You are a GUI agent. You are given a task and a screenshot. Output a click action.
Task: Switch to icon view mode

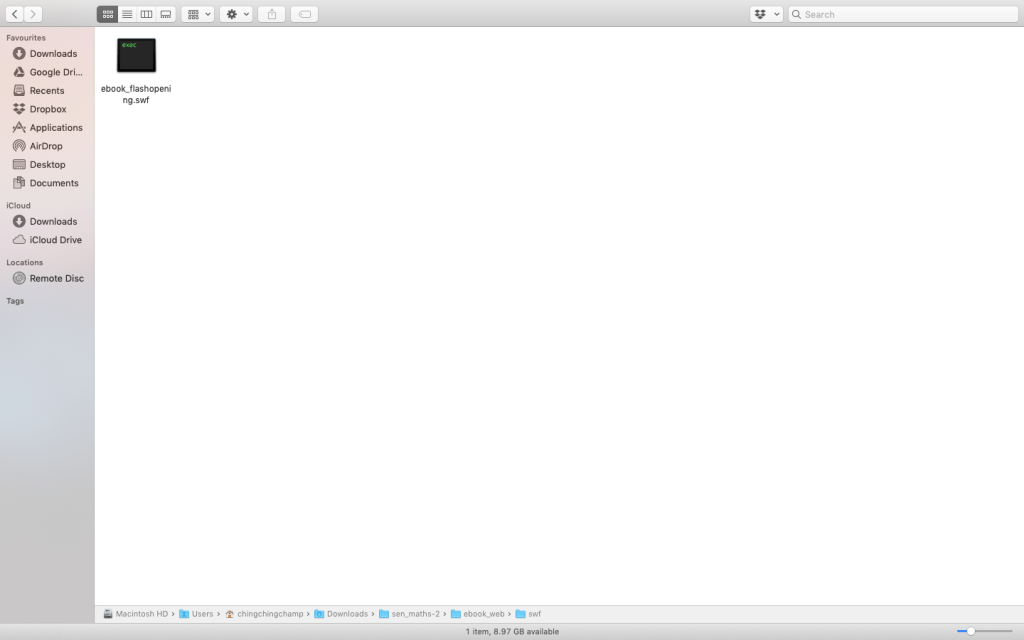point(107,14)
